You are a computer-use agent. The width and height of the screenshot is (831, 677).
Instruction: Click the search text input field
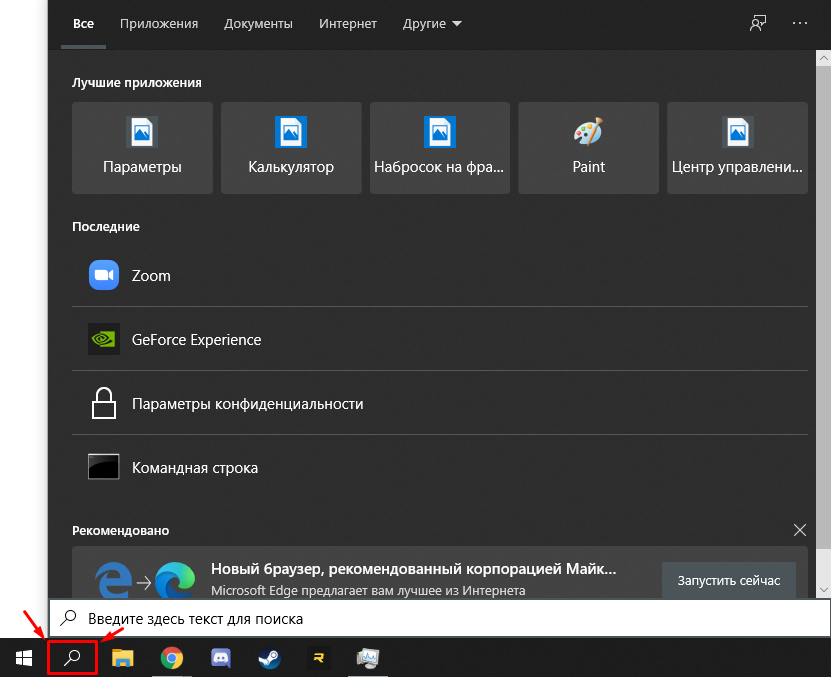439,619
